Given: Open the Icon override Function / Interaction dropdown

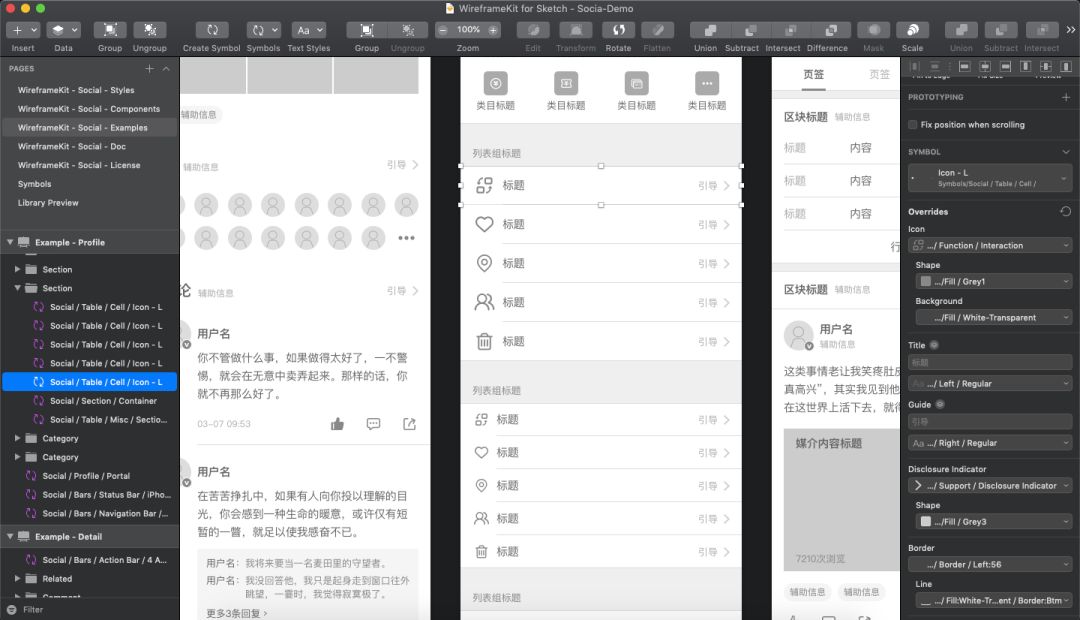Looking at the screenshot, I should [990, 245].
